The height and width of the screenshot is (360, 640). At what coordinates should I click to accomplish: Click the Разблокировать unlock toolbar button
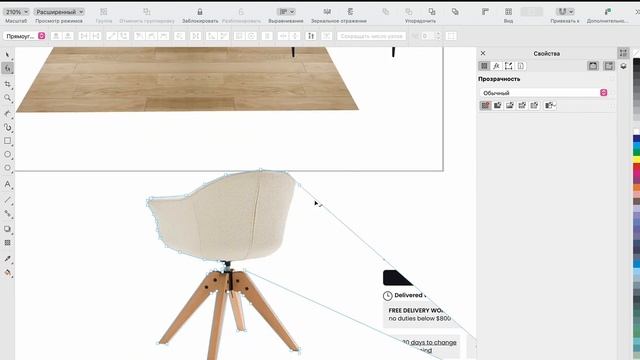(x=241, y=12)
